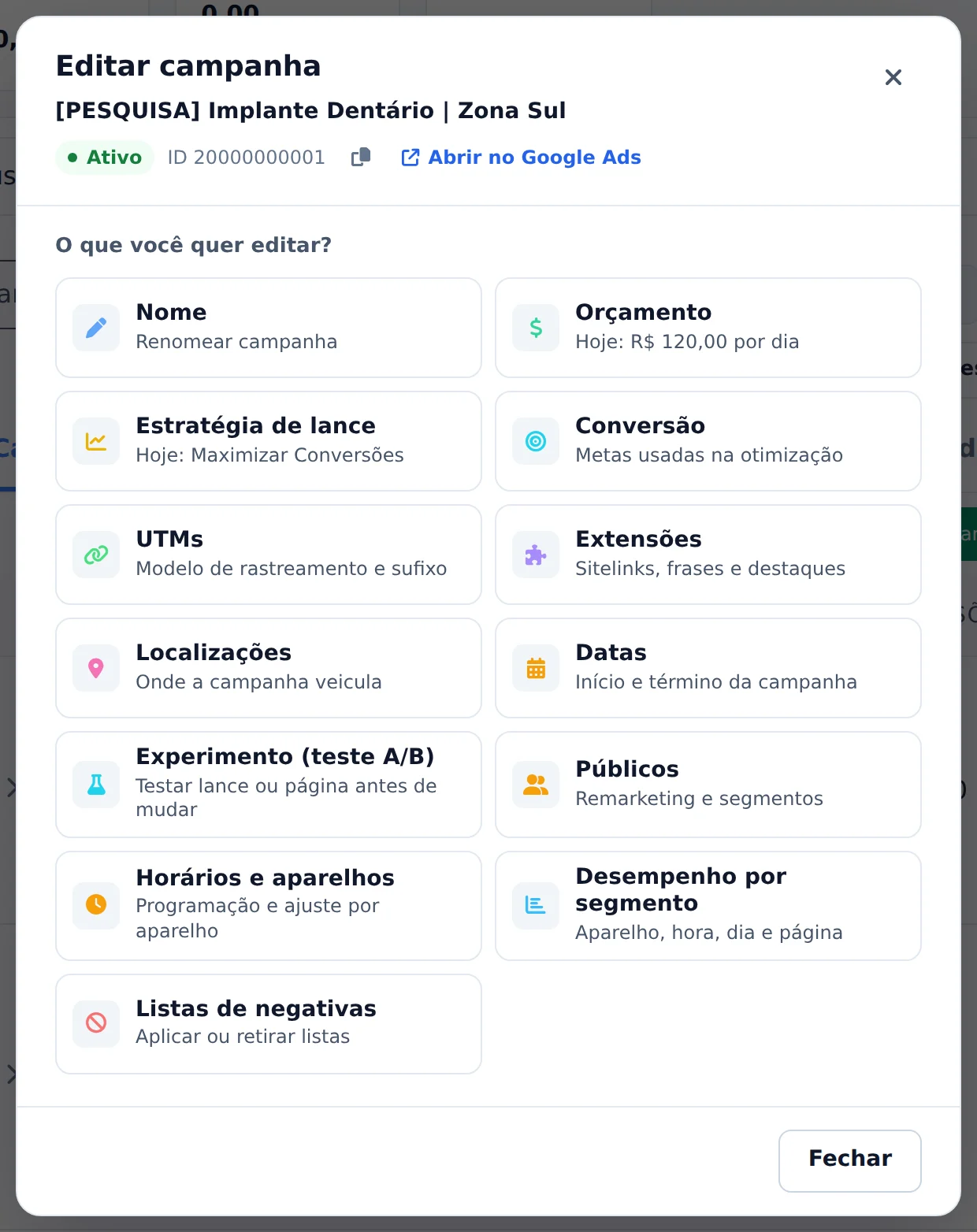Click the dollar sign icon for Orçamento
The width and height of the screenshot is (977, 1232).
tap(536, 328)
